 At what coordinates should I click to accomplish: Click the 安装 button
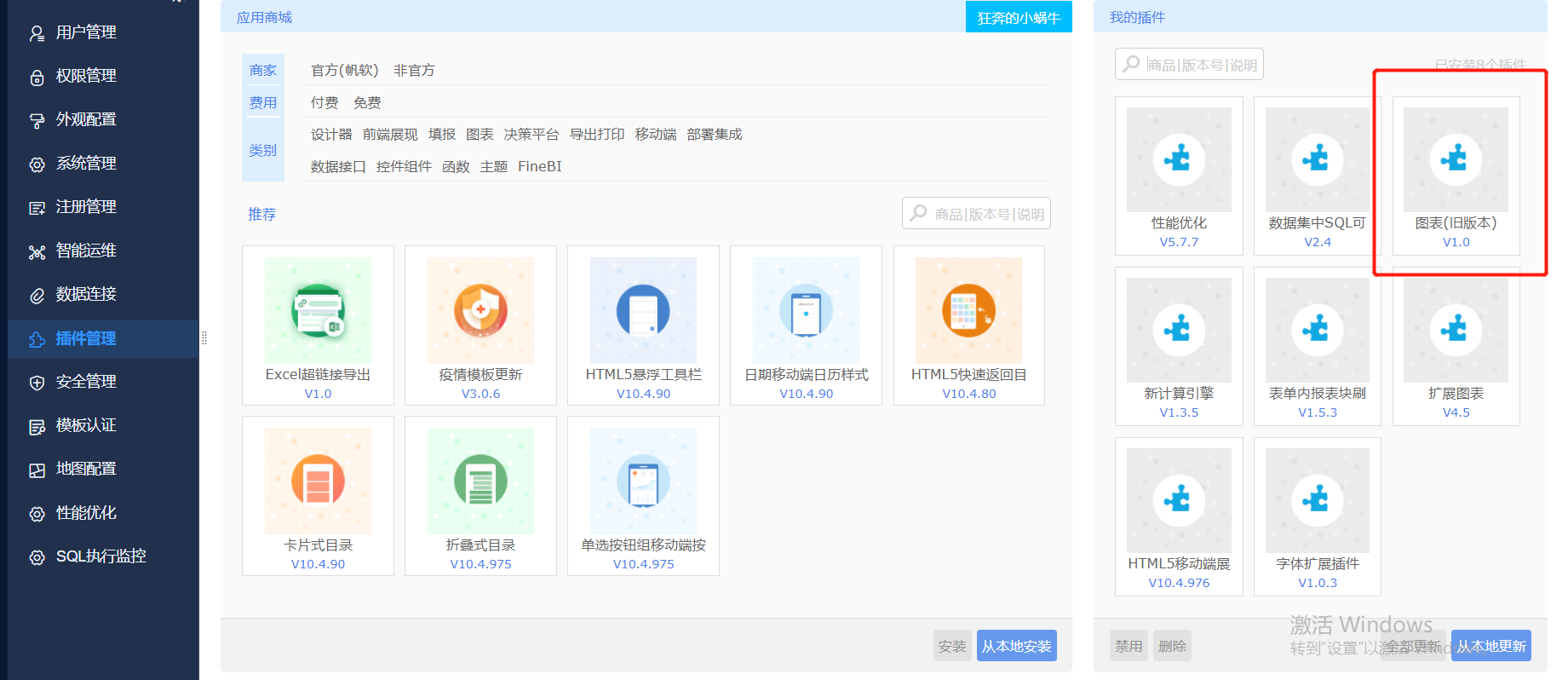(x=952, y=646)
